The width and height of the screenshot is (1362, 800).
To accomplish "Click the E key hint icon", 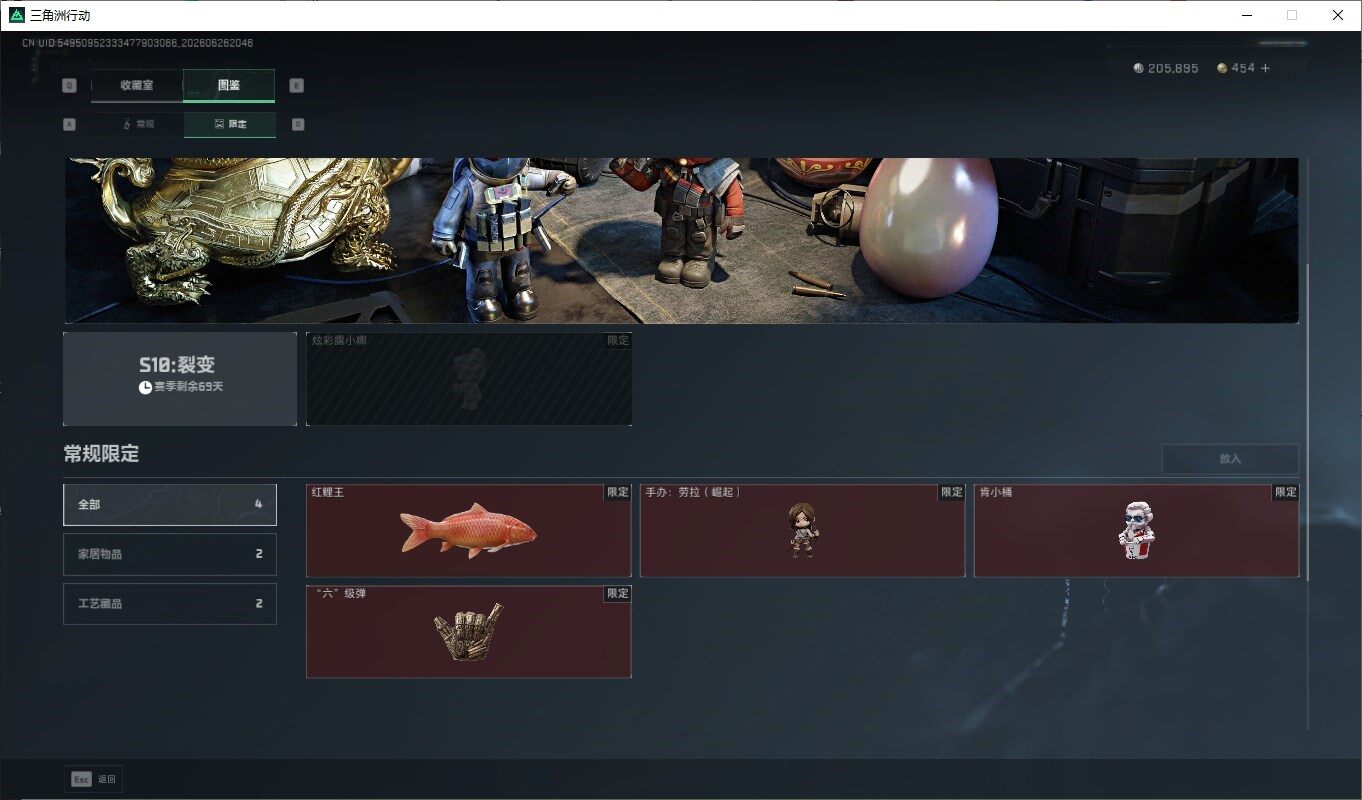I will point(296,85).
